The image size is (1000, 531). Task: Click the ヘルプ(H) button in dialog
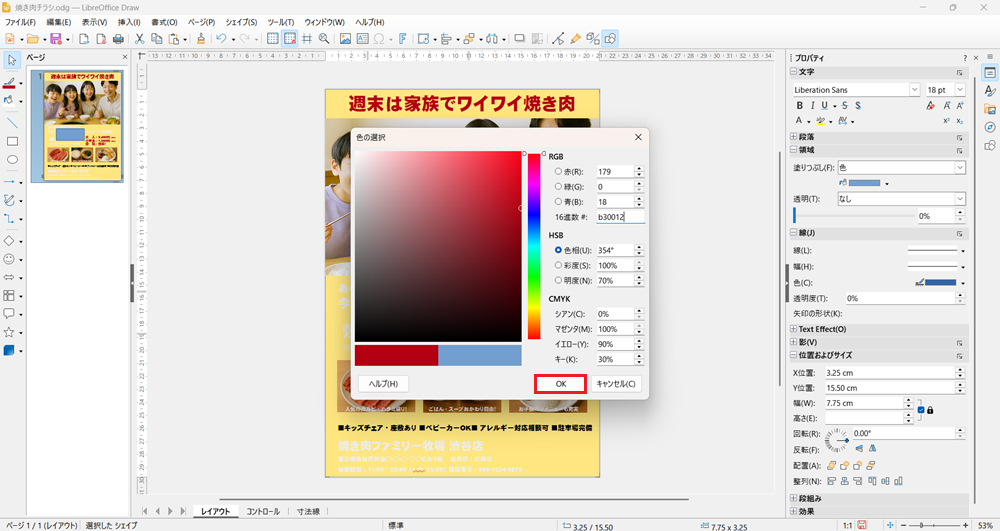[x=383, y=384]
